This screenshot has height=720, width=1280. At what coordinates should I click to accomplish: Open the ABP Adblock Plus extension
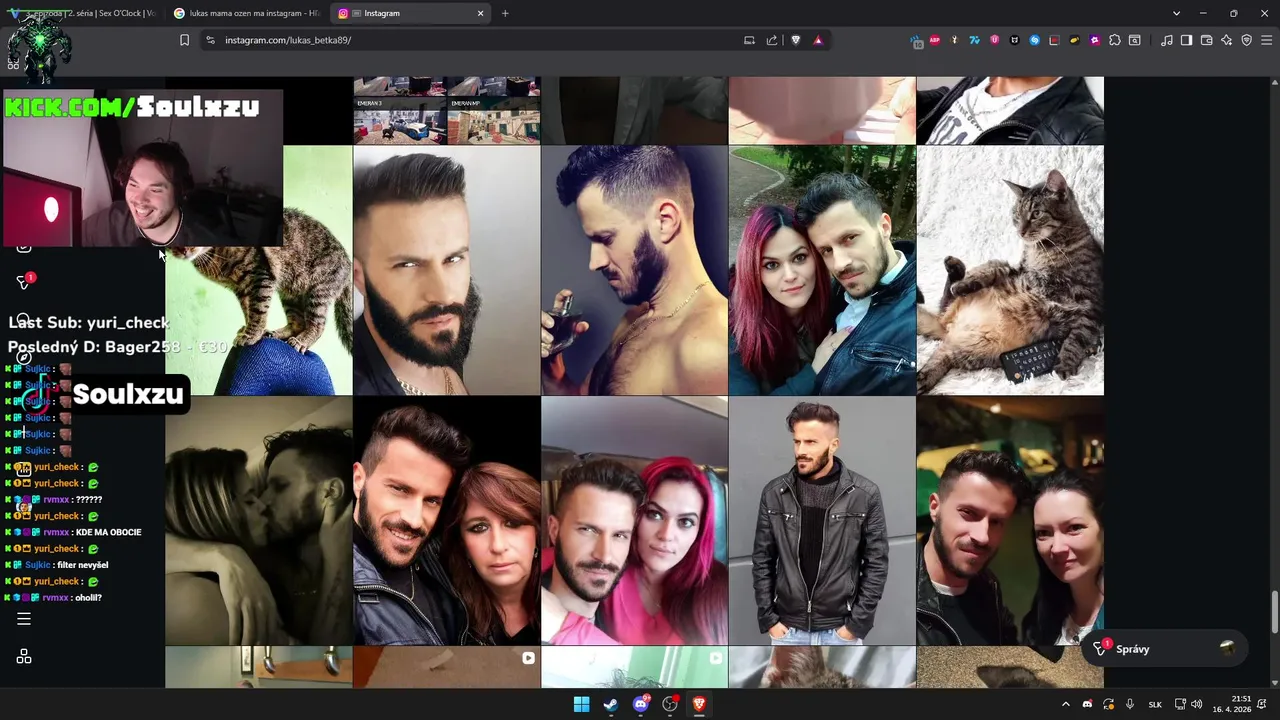(935, 40)
